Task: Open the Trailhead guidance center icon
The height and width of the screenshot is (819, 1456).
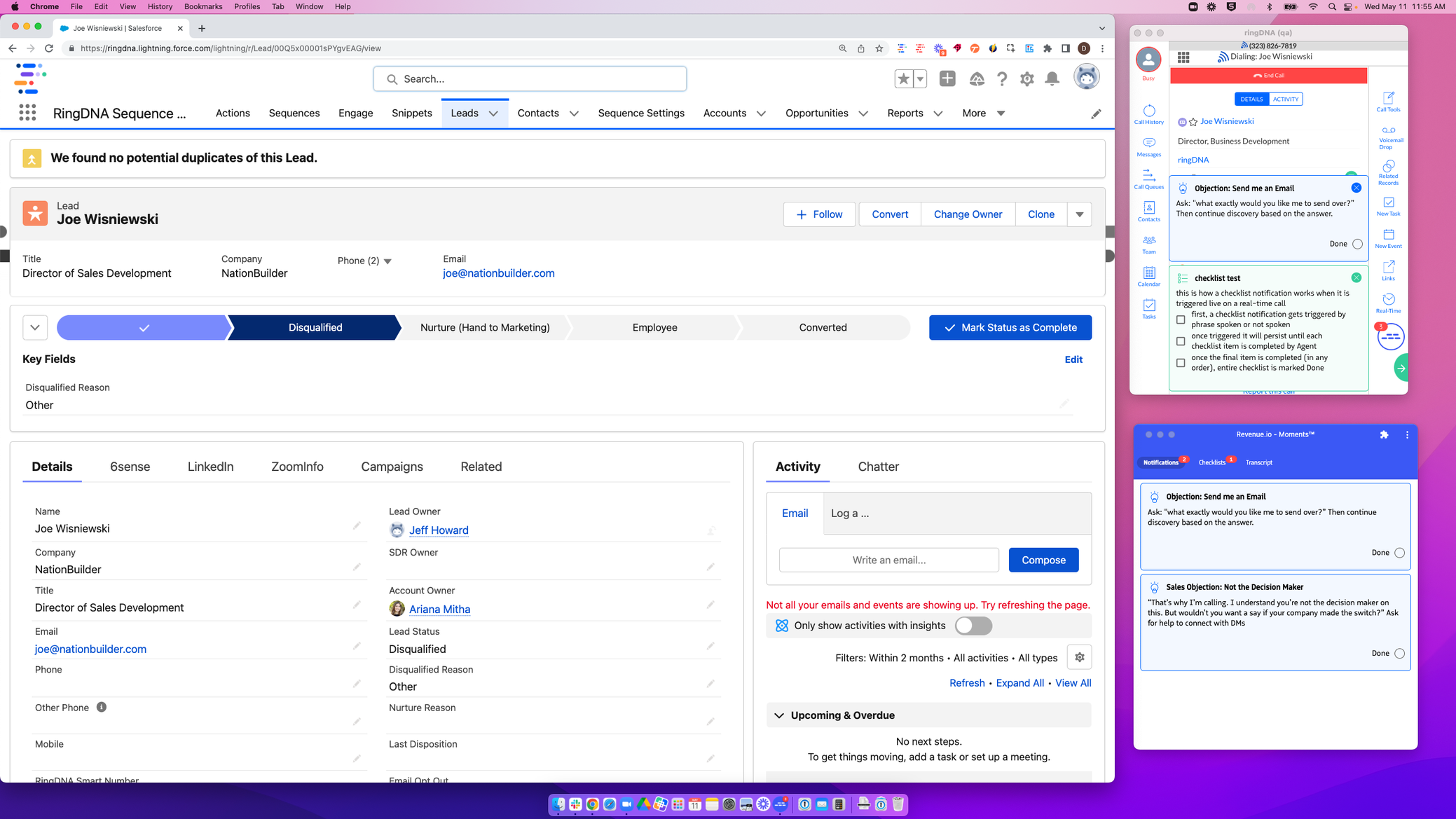Action: pyautogui.click(x=977, y=78)
